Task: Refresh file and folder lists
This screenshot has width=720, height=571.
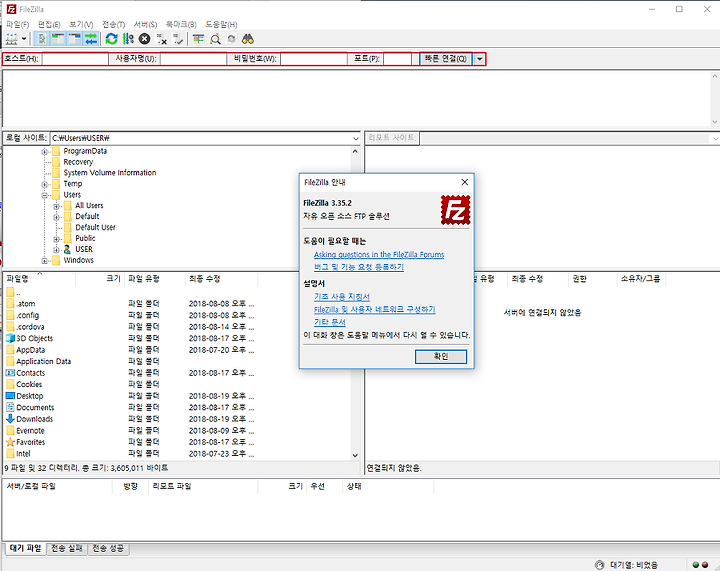Action: 112,39
